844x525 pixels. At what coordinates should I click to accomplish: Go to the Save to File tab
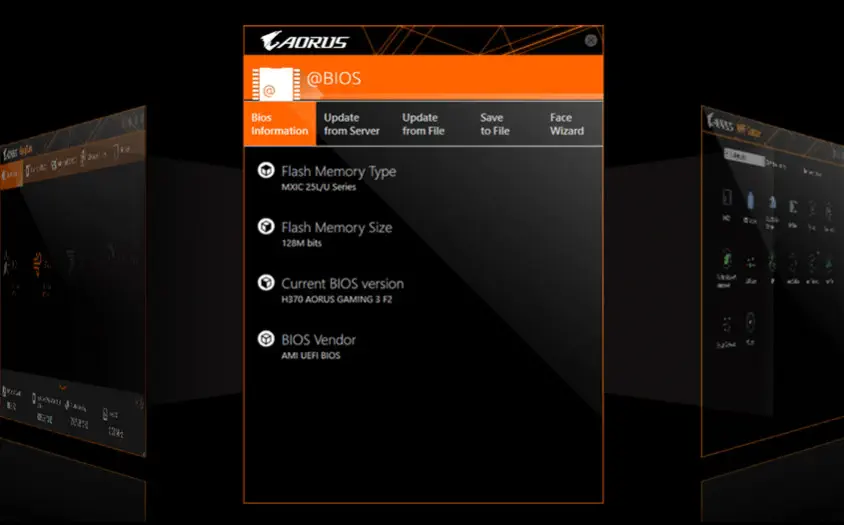click(x=494, y=124)
